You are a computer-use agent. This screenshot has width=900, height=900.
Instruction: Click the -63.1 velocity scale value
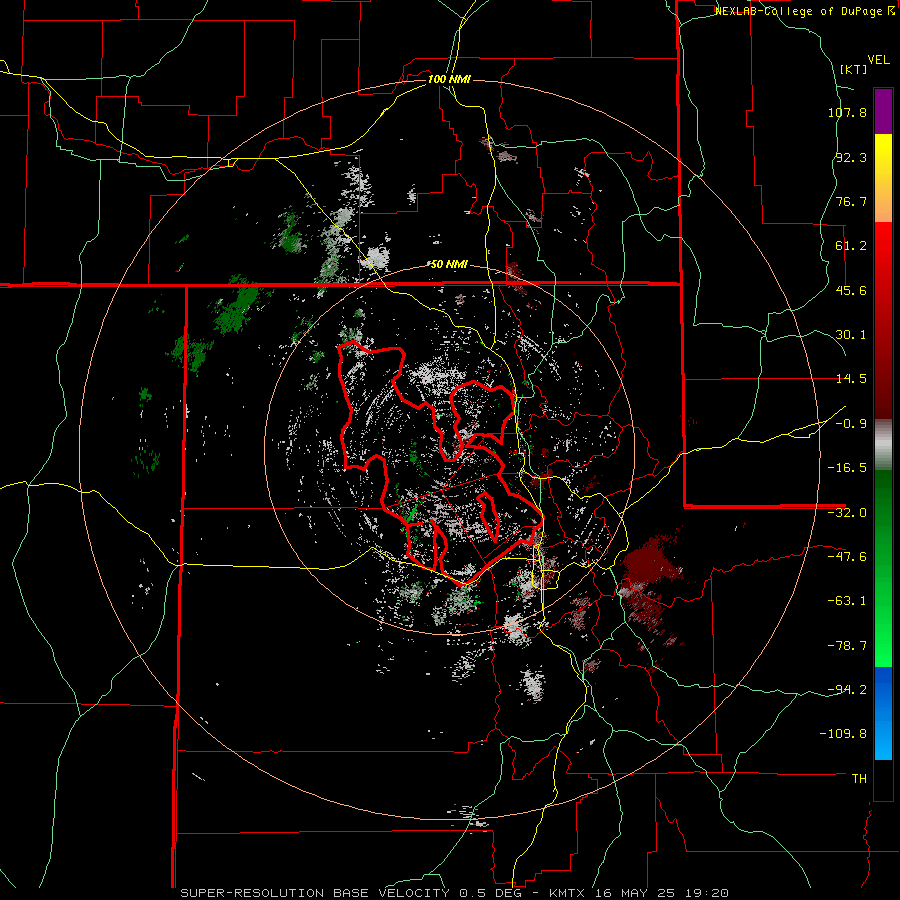pos(847,601)
